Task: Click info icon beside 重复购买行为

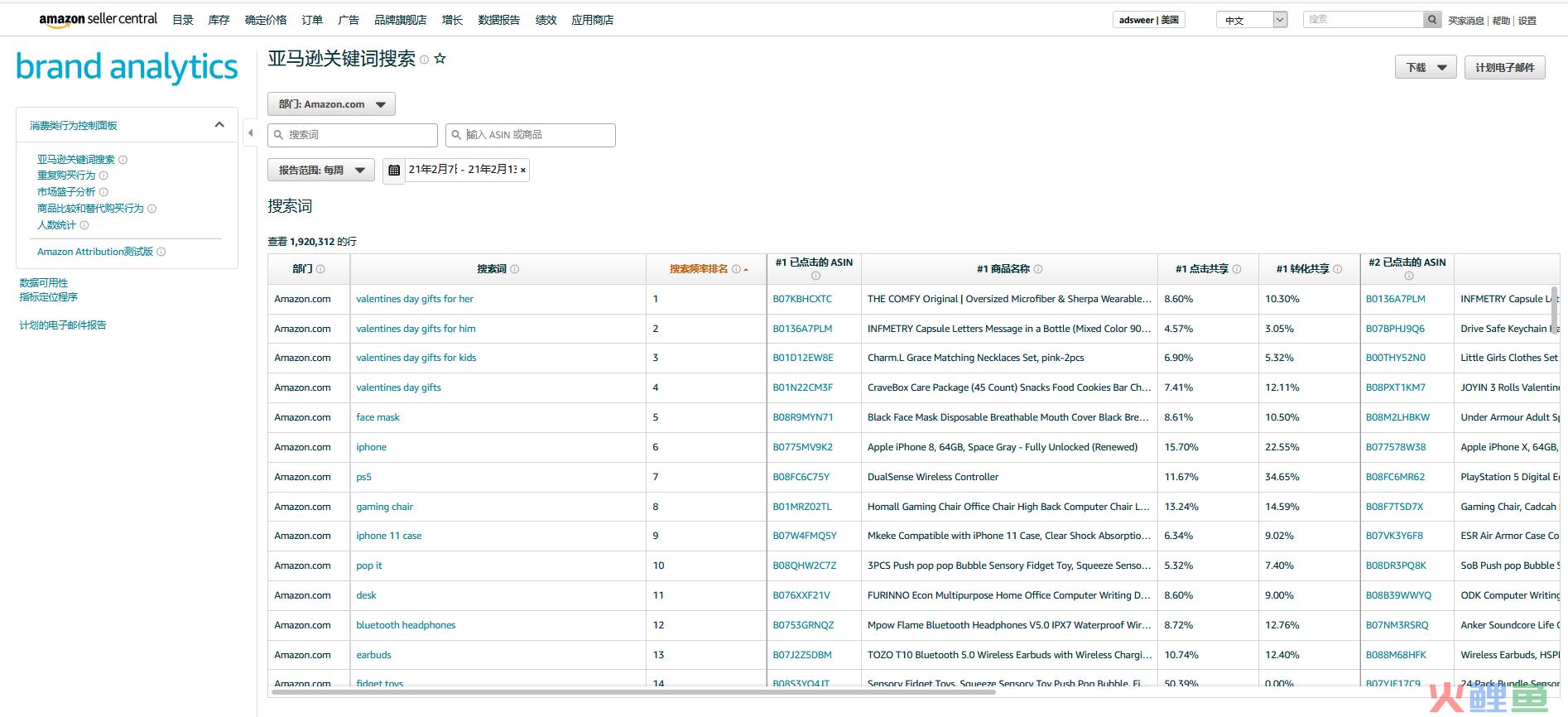Action: (103, 176)
